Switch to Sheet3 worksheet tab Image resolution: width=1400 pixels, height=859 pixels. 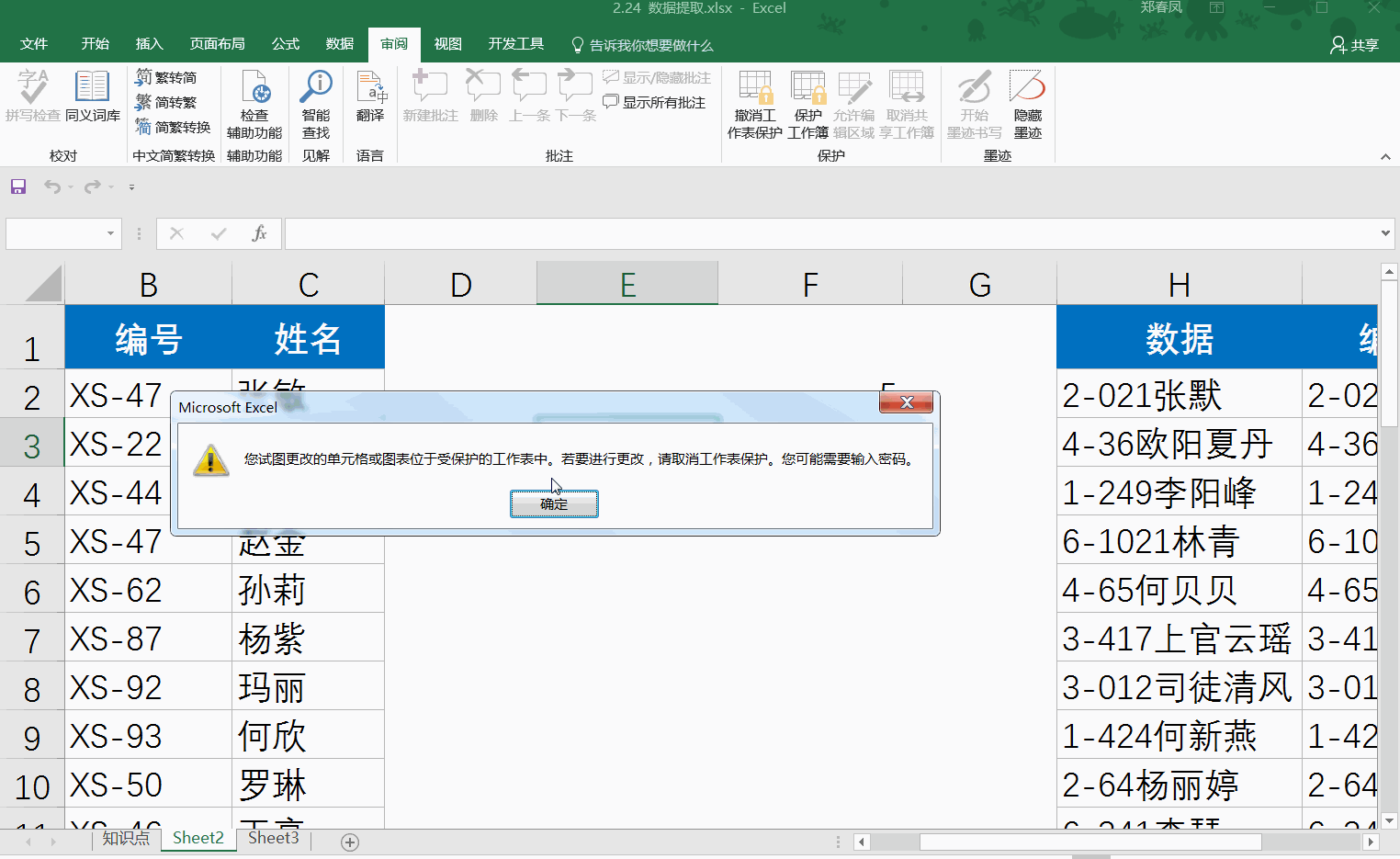tap(273, 838)
